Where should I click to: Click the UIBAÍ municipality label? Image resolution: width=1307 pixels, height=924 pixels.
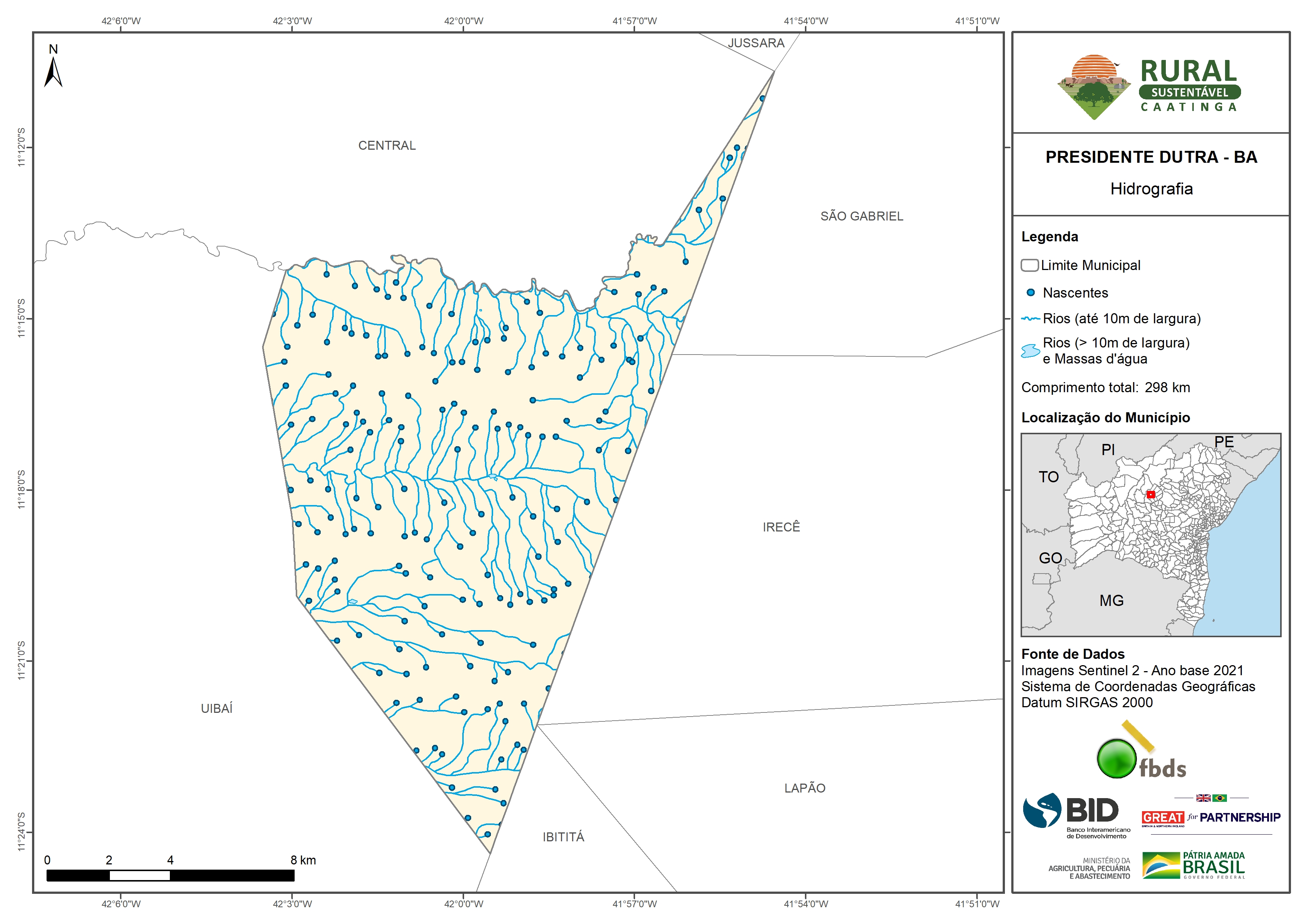tap(216, 708)
